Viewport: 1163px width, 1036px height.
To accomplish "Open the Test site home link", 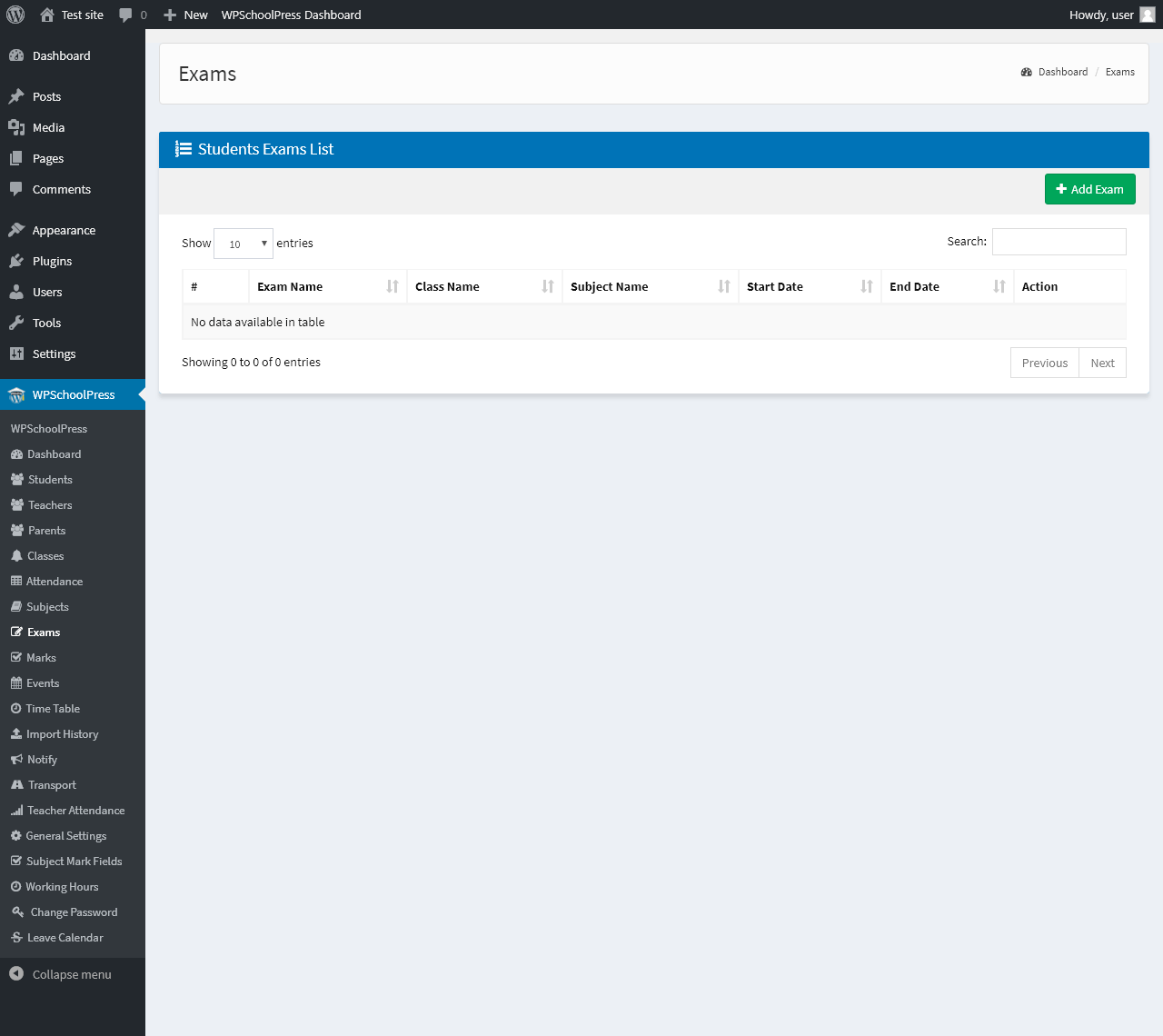I will 72,15.
